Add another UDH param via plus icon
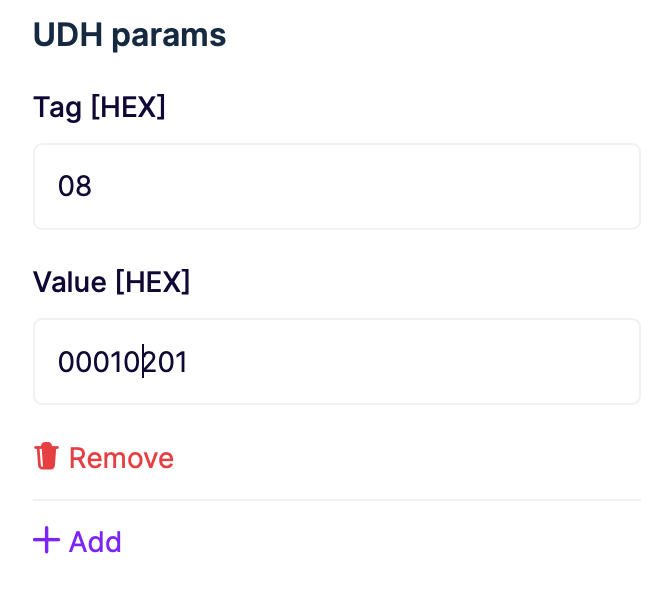This screenshot has height=596, width=670. 46,540
